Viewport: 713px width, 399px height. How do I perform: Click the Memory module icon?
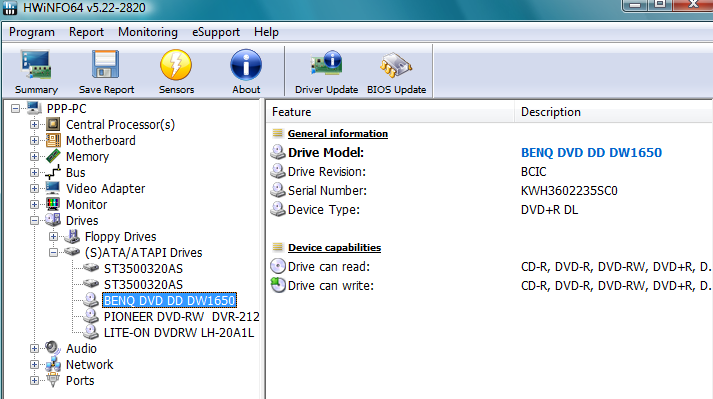(x=53, y=156)
